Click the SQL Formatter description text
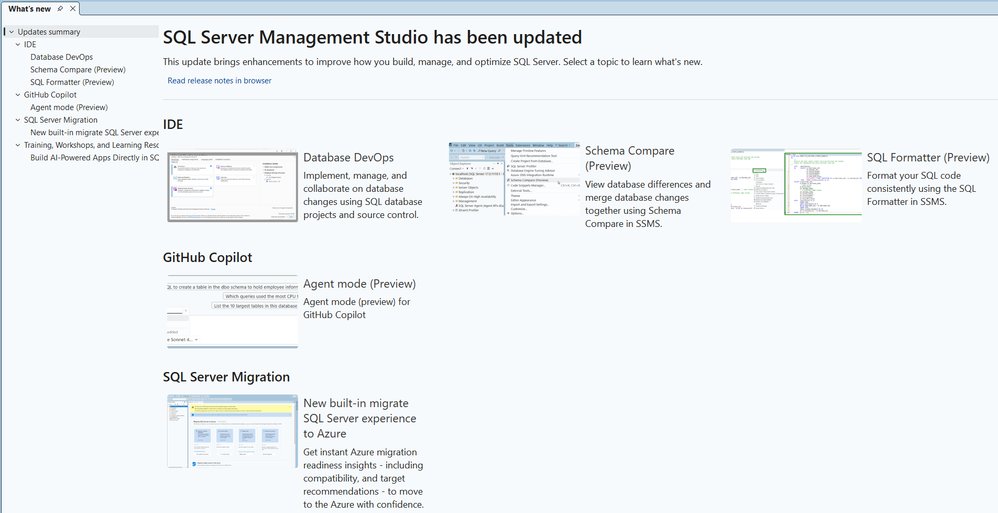 click(922, 188)
